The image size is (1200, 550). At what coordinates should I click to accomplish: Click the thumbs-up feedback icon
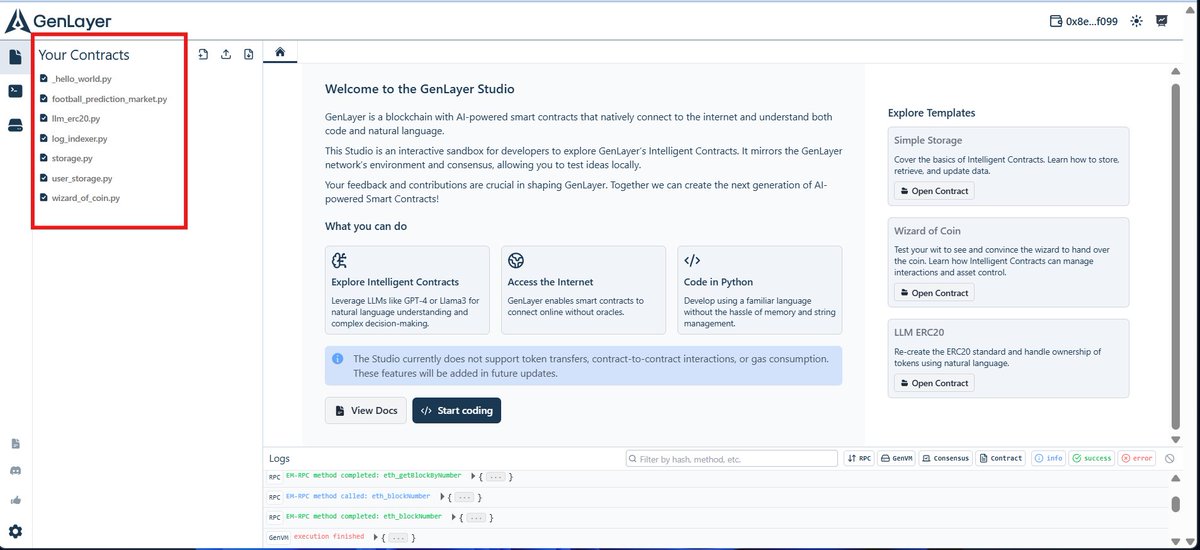15,500
